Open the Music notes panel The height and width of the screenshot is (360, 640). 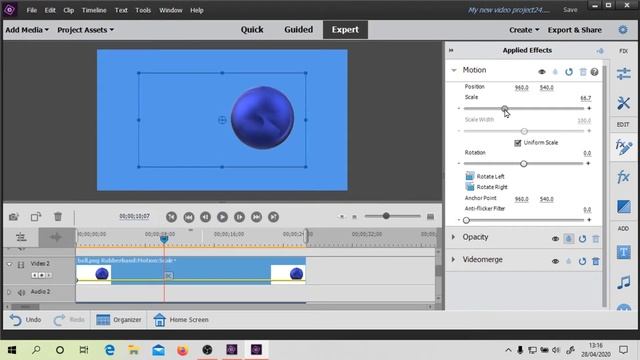pos(623,282)
